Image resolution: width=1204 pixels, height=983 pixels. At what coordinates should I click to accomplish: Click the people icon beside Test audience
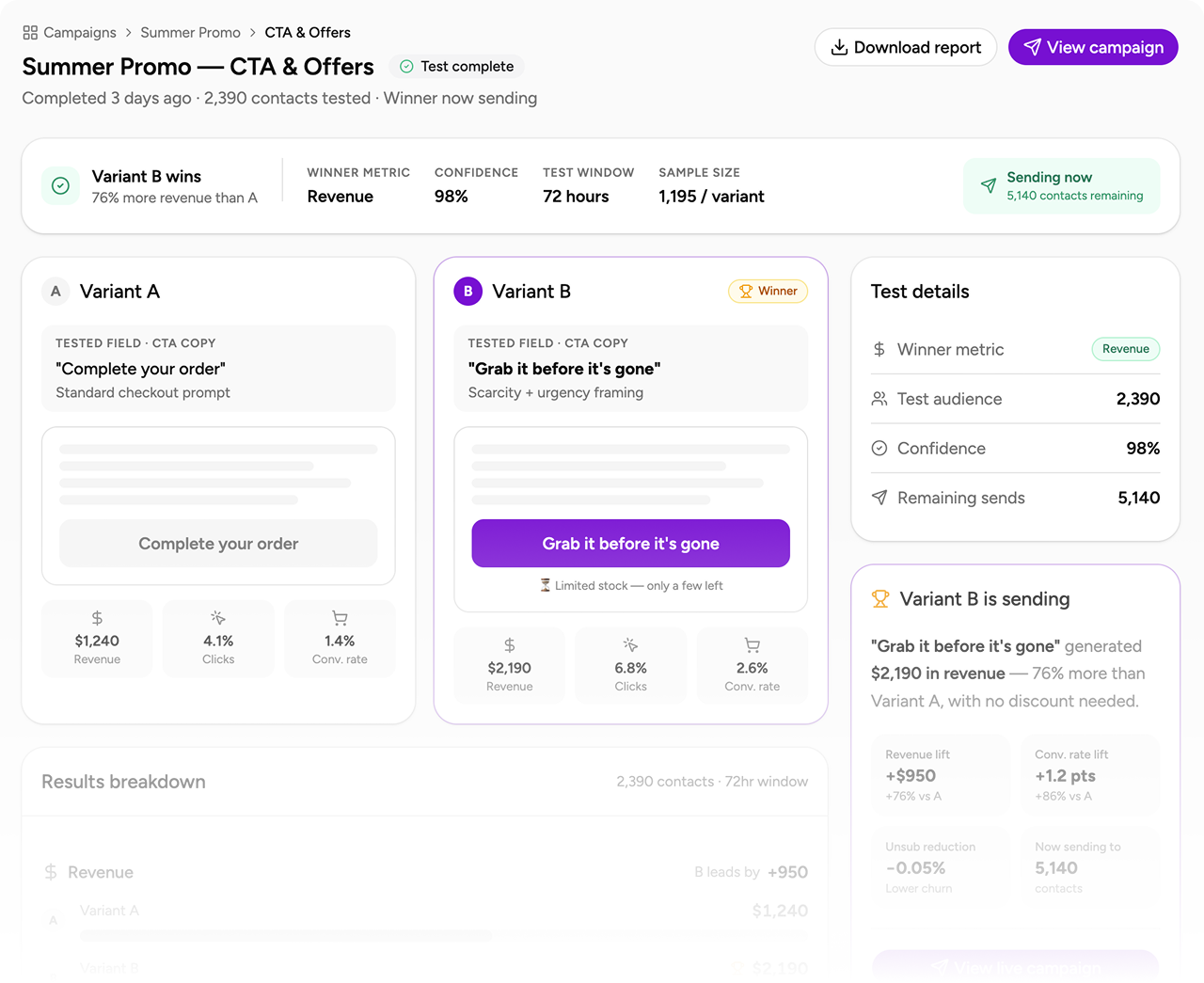tap(879, 399)
